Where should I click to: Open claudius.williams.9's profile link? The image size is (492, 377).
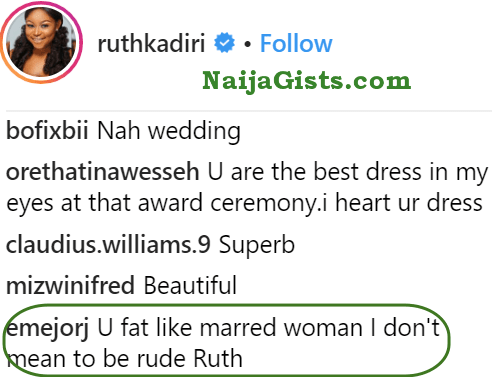coord(108,245)
